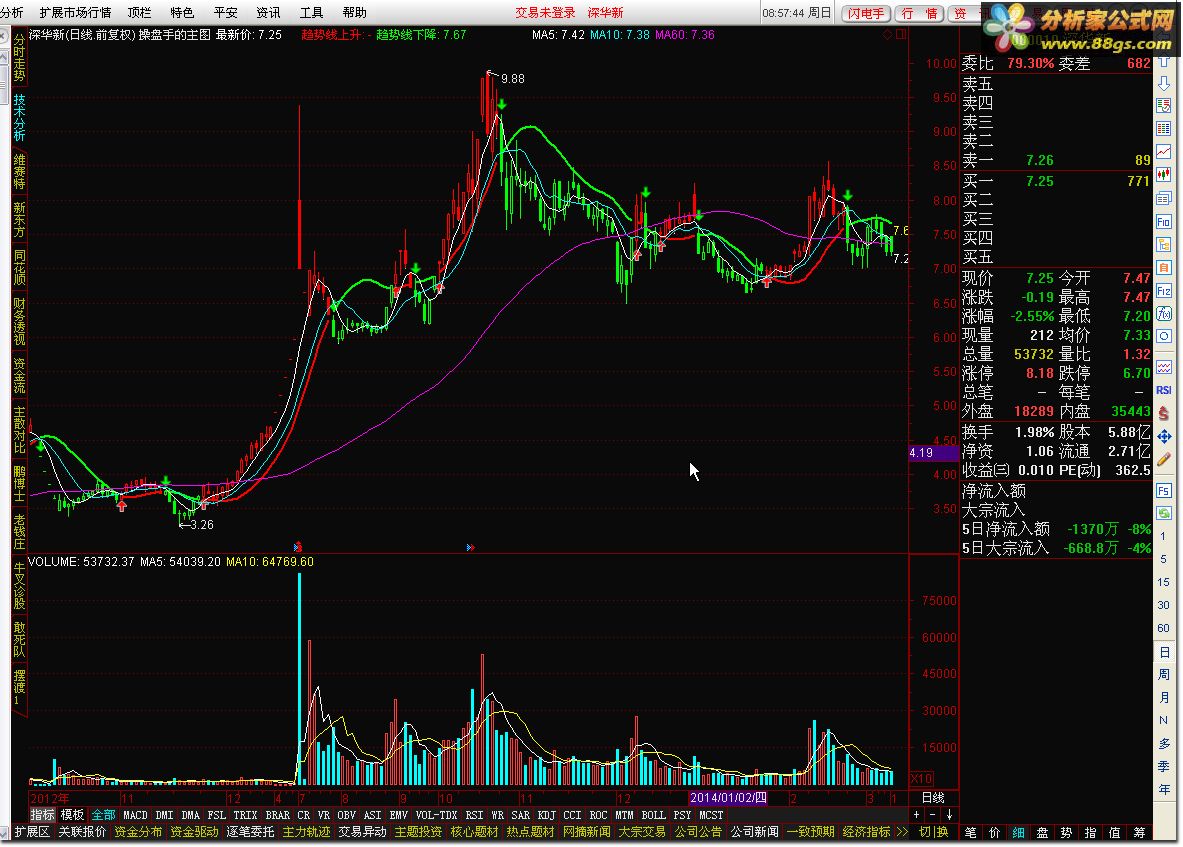Image resolution: width=1183 pixels, height=847 pixels.
Task: Click 交易未登录 trade login link
Action: [545, 13]
